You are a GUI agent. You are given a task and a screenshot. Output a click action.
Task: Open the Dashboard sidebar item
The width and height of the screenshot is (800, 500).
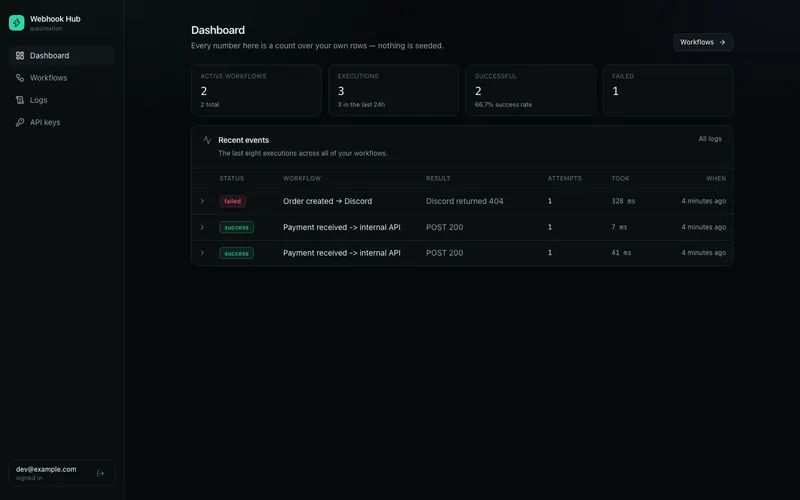(62, 56)
